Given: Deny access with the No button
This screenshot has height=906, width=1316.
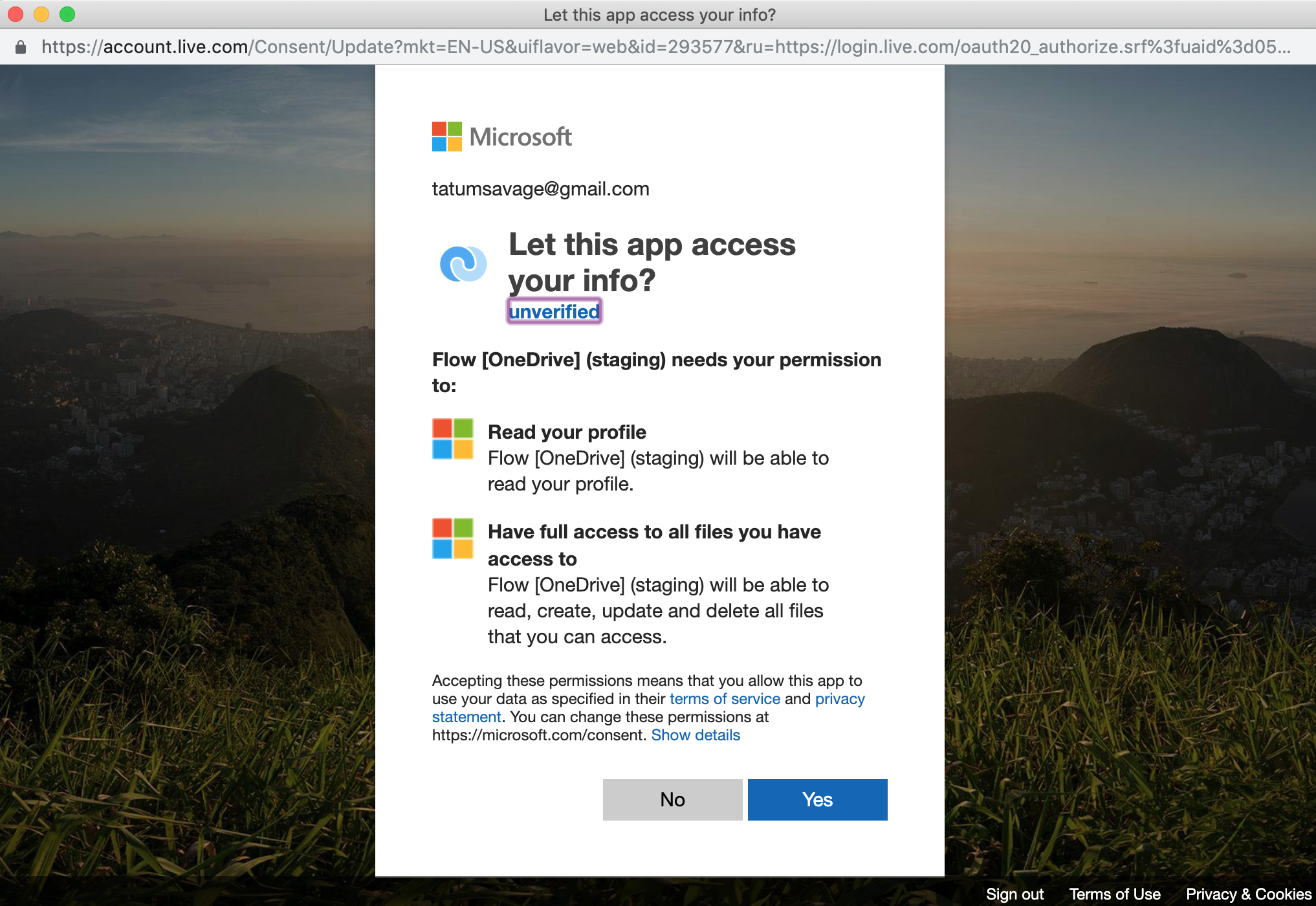Looking at the screenshot, I should pyautogui.click(x=673, y=800).
